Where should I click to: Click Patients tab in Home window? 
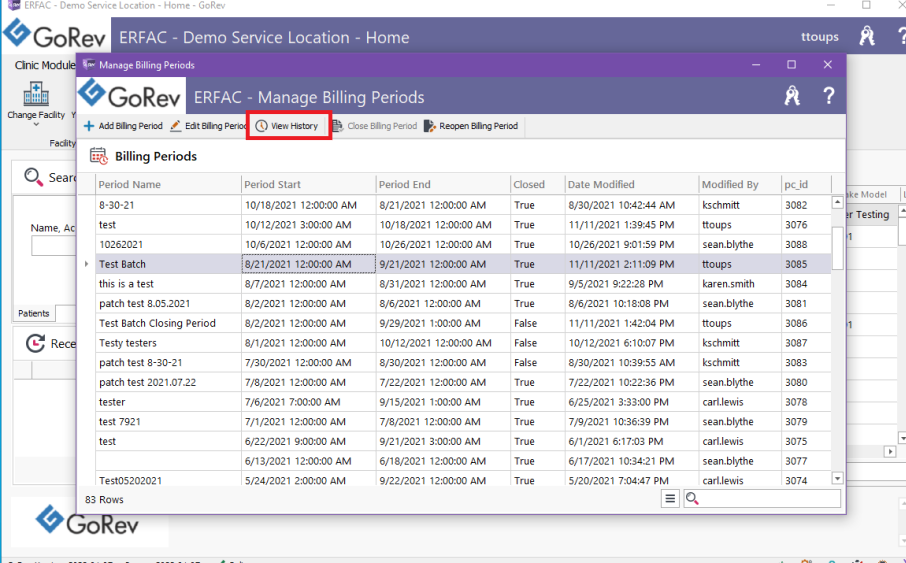pos(34,313)
